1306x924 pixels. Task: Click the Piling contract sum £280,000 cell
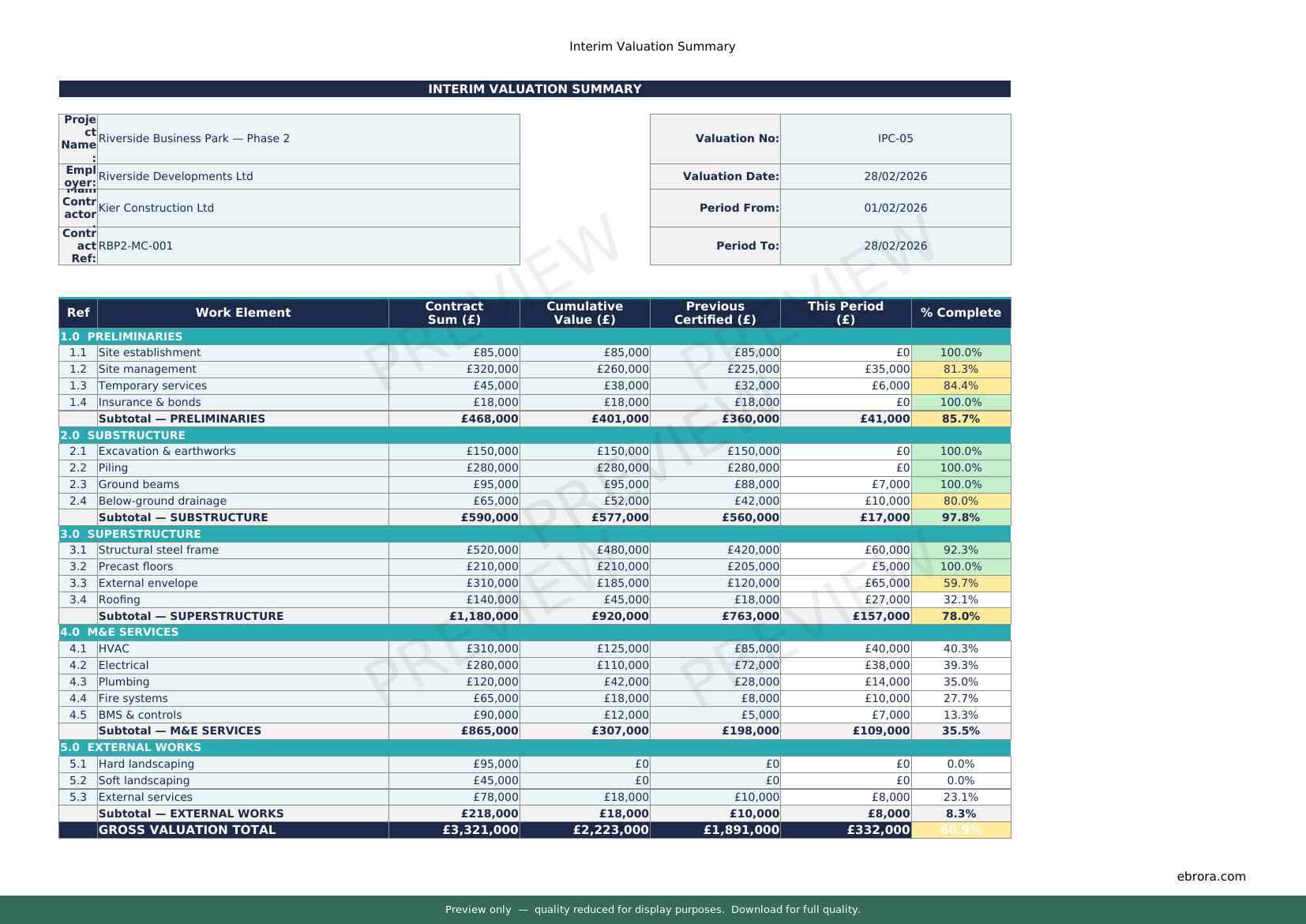[454, 468]
